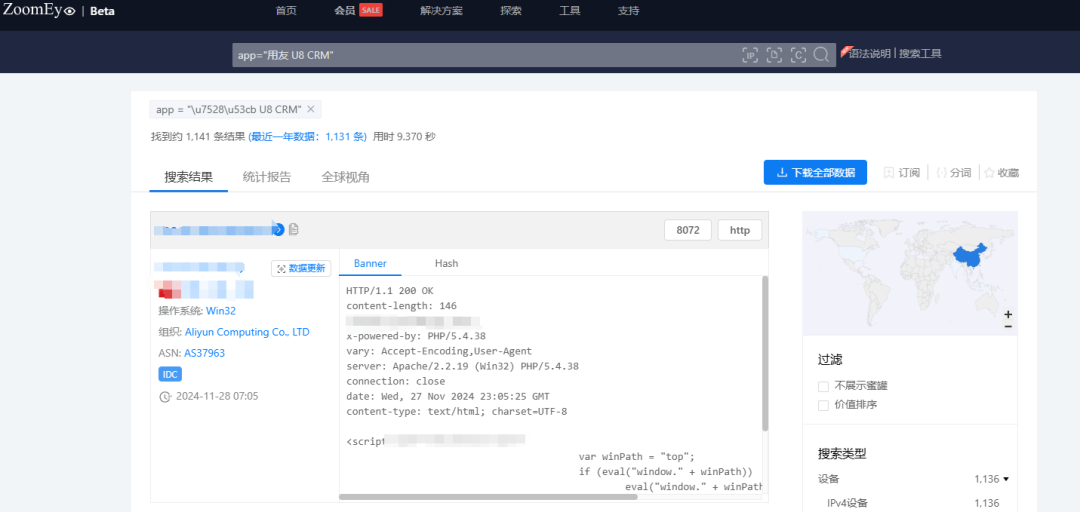The width and height of the screenshot is (1080, 512).
Task: Select the Hash tab
Action: point(446,263)
